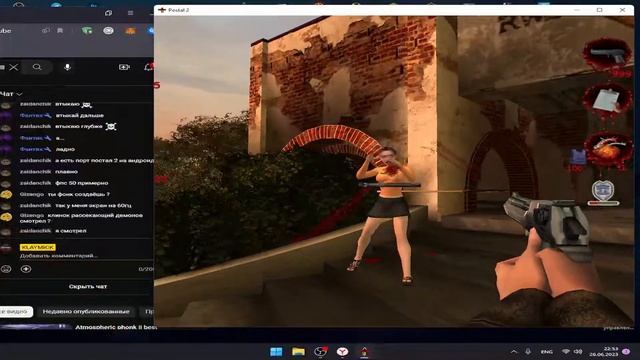The image size is (640, 360).
Task: Click chat message 'я смотрел'
Action: (71, 231)
